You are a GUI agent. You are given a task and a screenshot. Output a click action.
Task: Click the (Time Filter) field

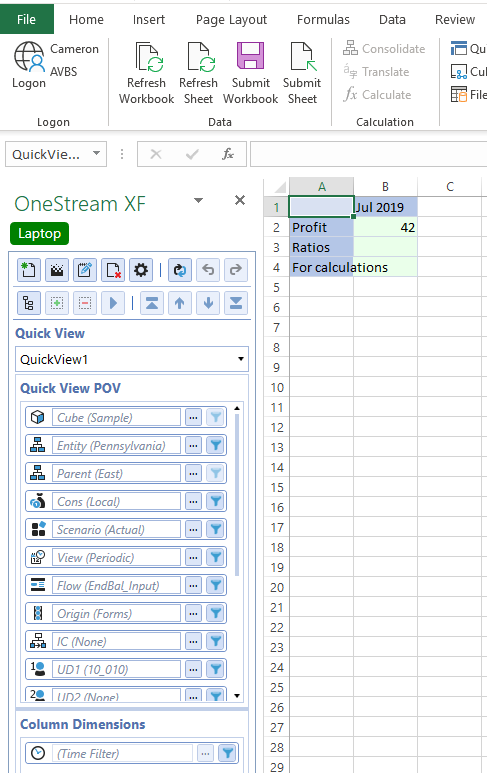(122, 753)
